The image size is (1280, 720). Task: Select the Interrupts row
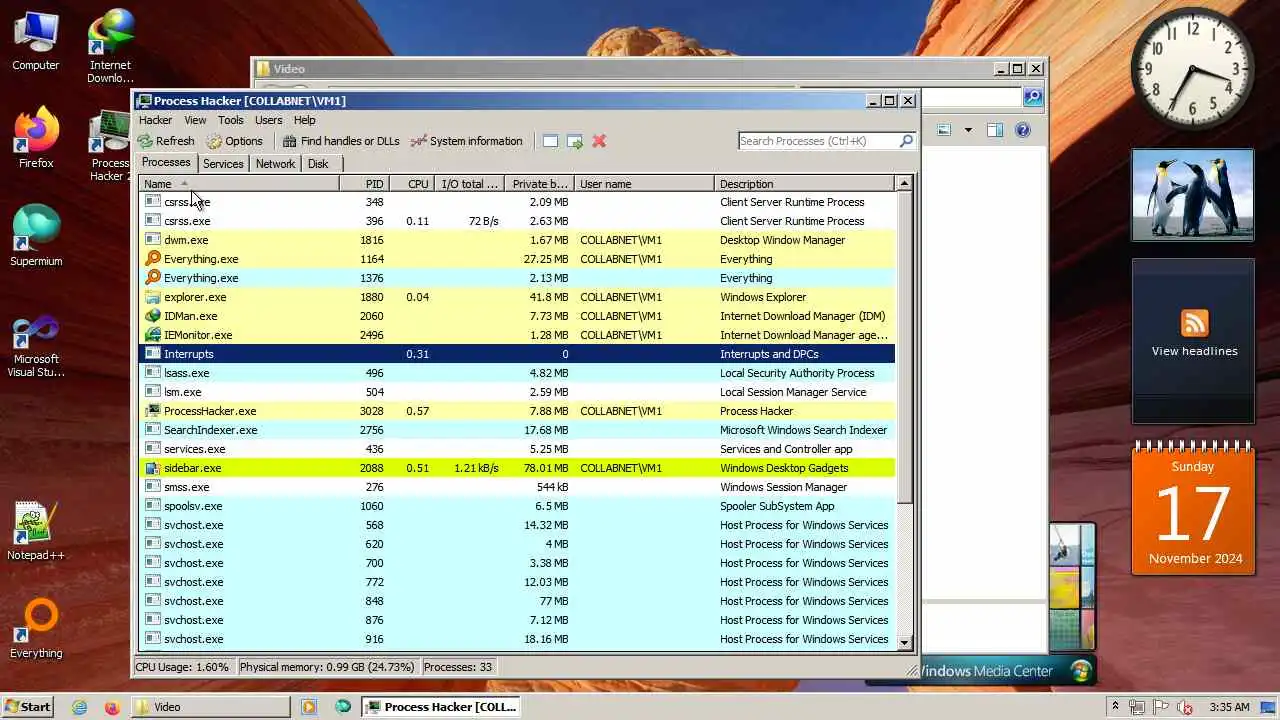click(517, 354)
